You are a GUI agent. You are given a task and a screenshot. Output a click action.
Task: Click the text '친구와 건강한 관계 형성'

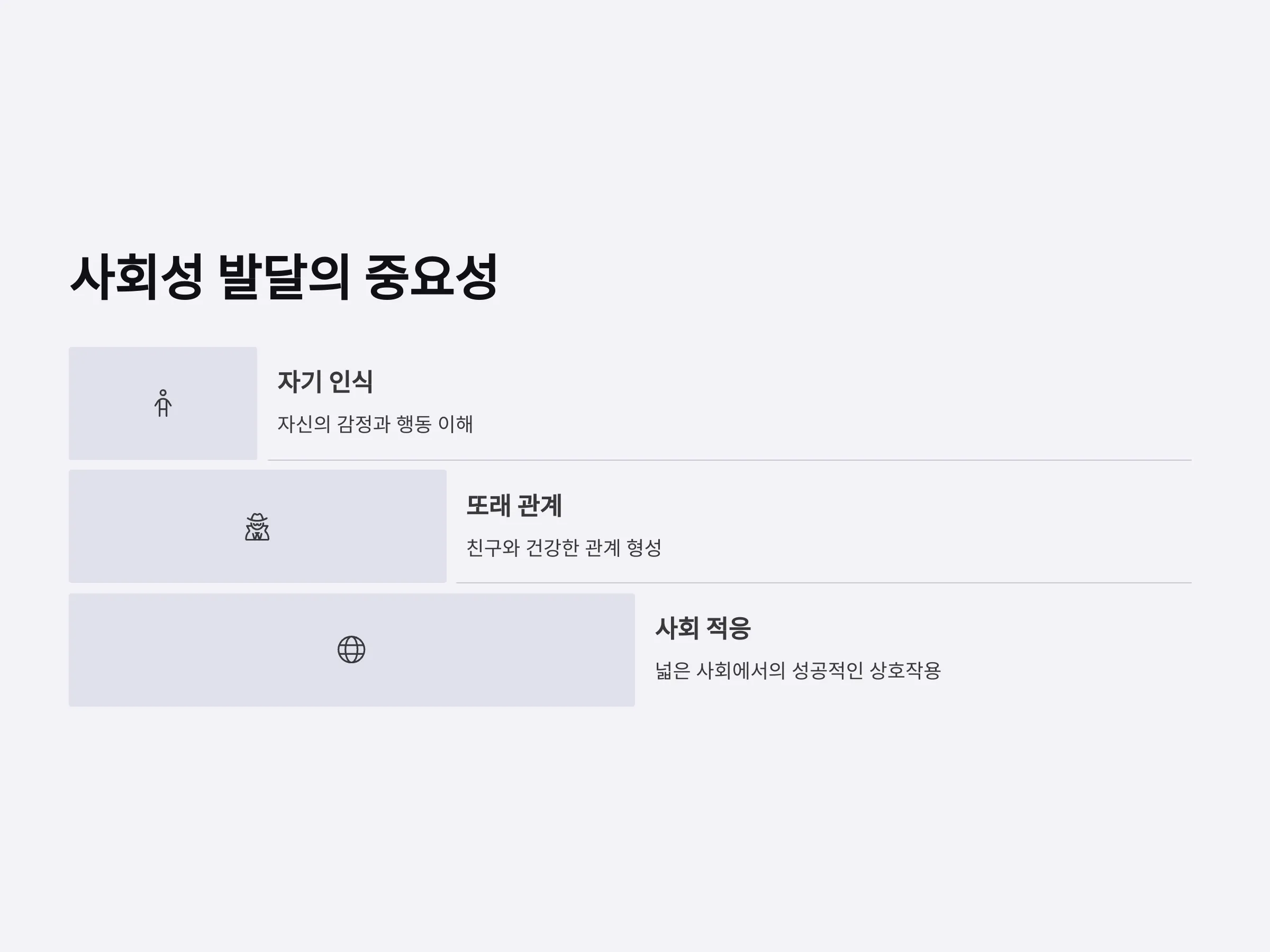tap(564, 547)
